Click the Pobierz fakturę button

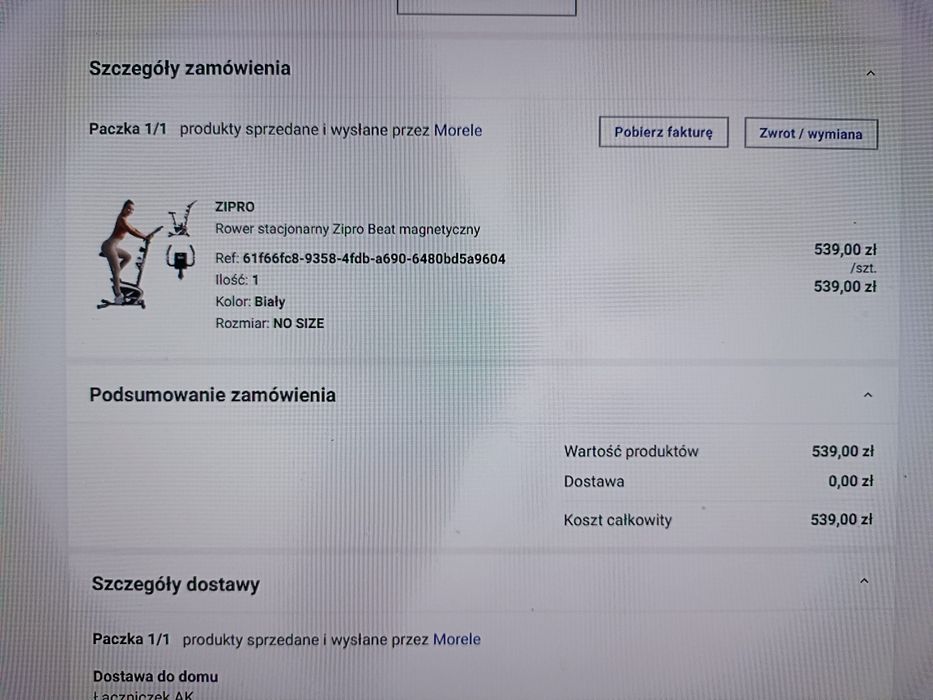point(663,132)
